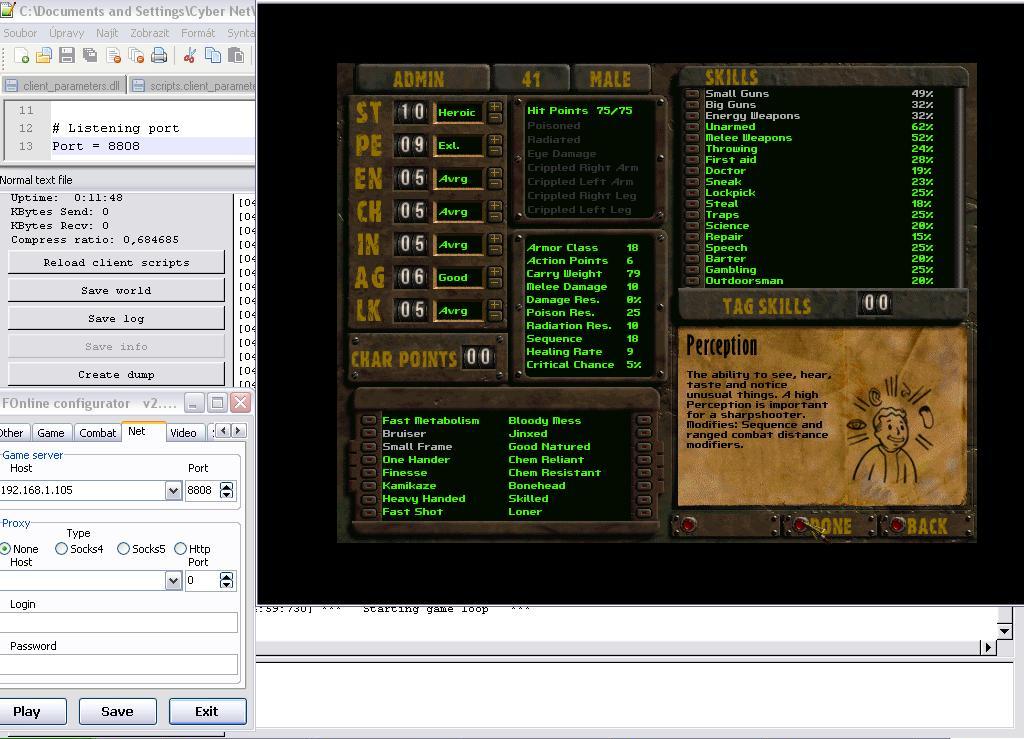
Task: Decrease Intelligence with the IN minus button
Action: (x=495, y=250)
